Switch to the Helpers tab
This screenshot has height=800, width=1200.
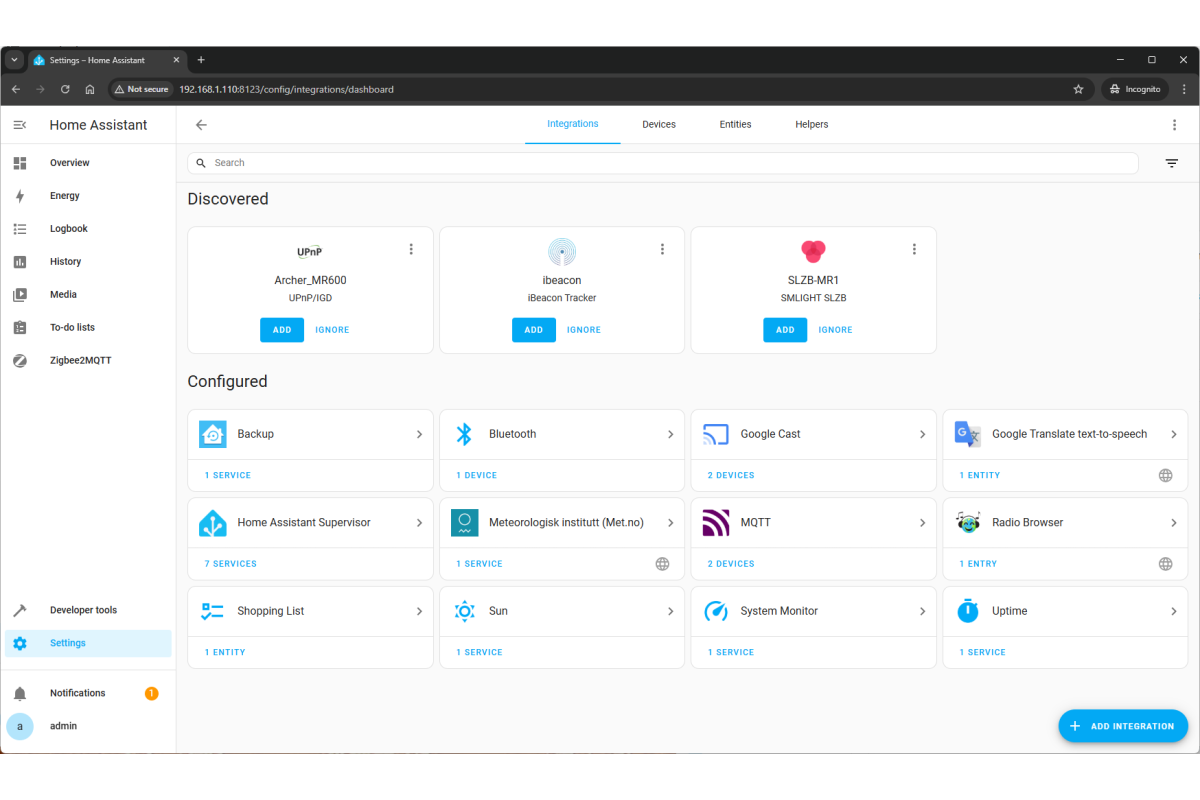(x=811, y=124)
